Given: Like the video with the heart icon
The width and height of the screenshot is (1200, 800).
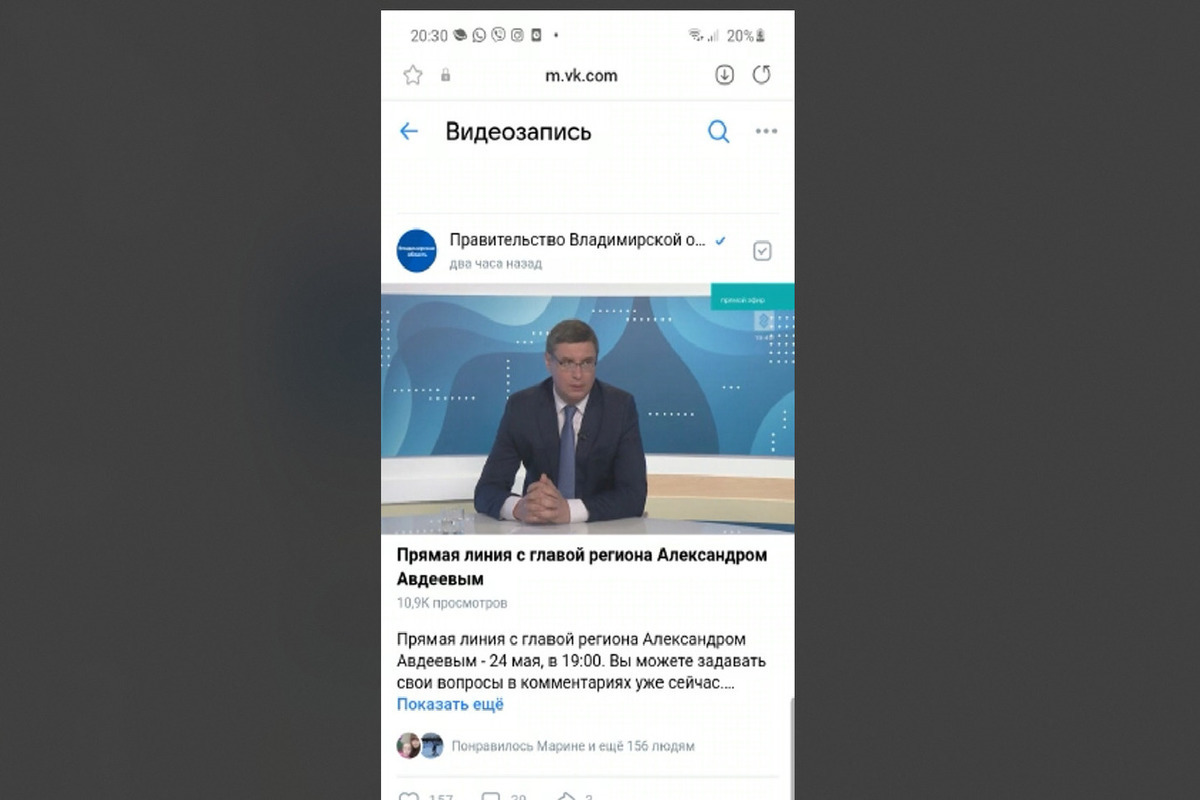Looking at the screenshot, I should [409, 797].
